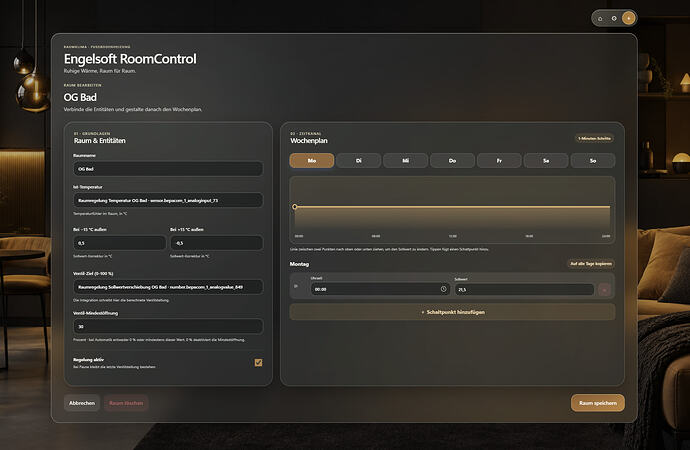
Task: Click the orange add-room icon at top right
Action: click(628, 18)
